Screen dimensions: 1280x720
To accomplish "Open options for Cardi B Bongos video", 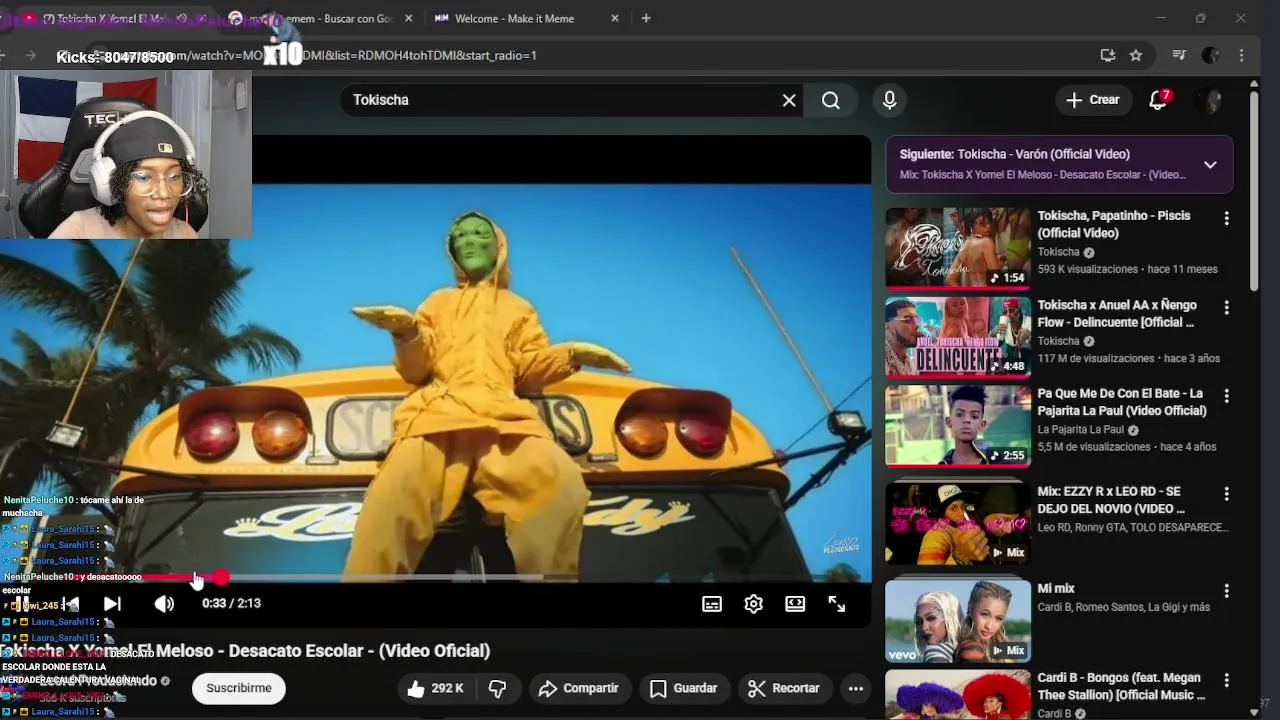I will 1226,680.
